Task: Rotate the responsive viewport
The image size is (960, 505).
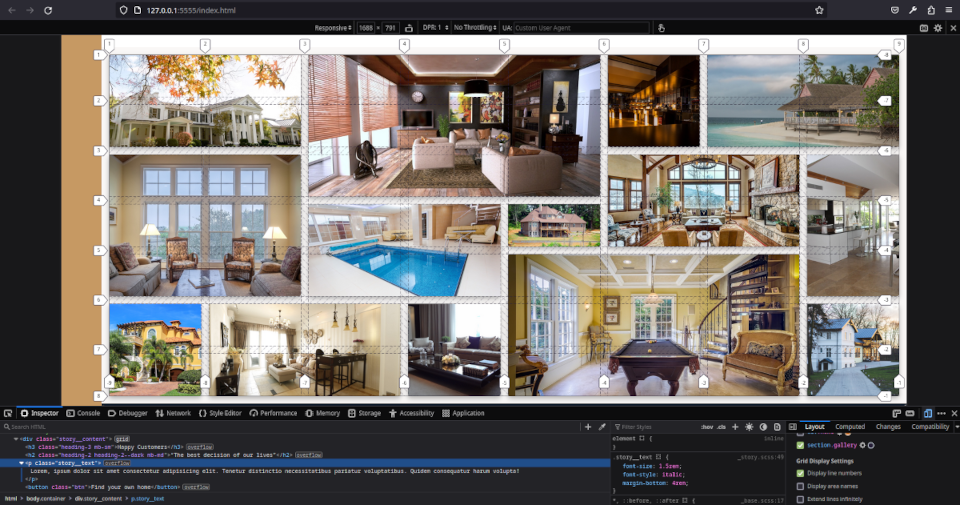Action: coord(409,28)
